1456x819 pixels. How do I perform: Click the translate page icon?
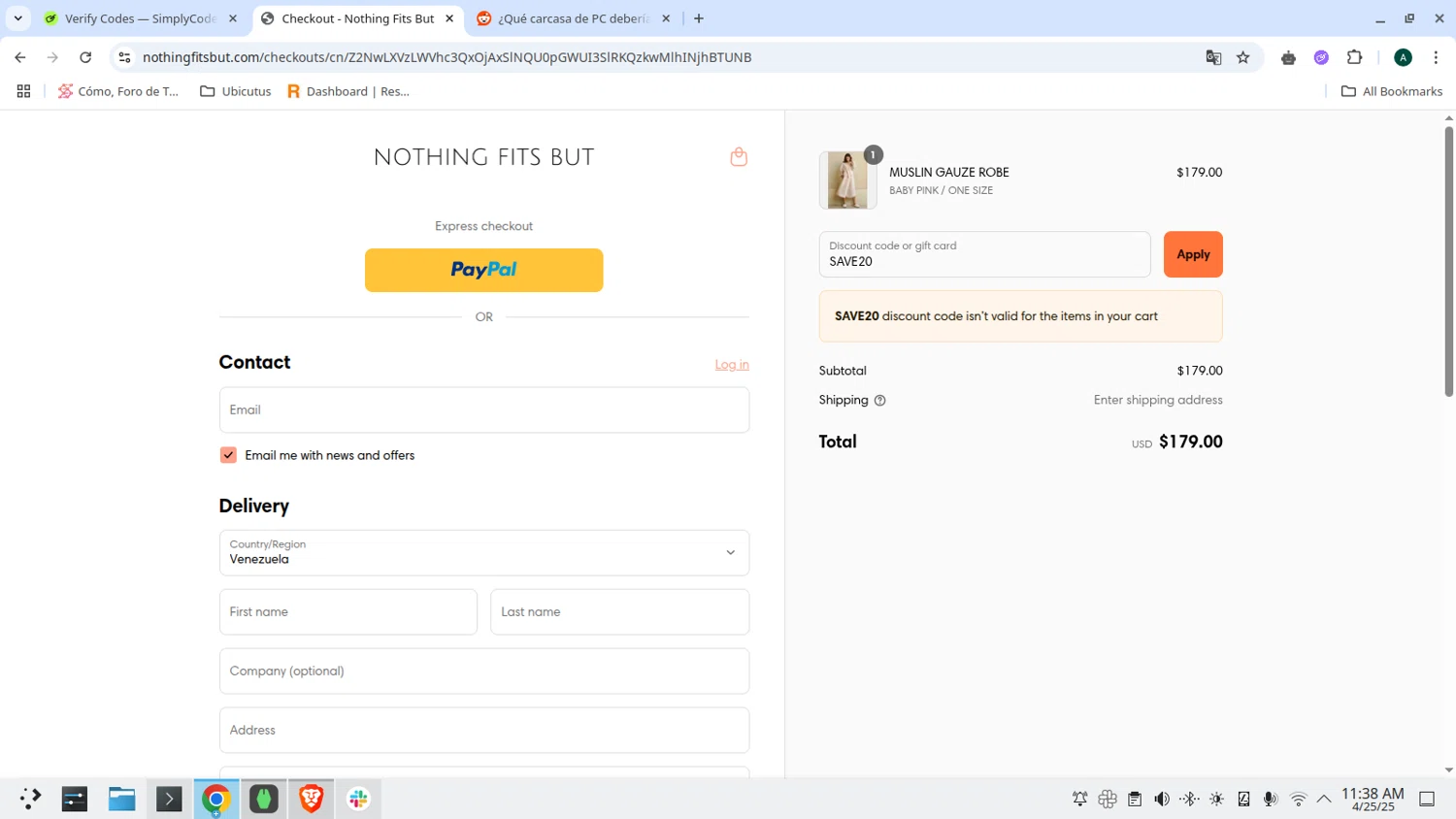1213,57
